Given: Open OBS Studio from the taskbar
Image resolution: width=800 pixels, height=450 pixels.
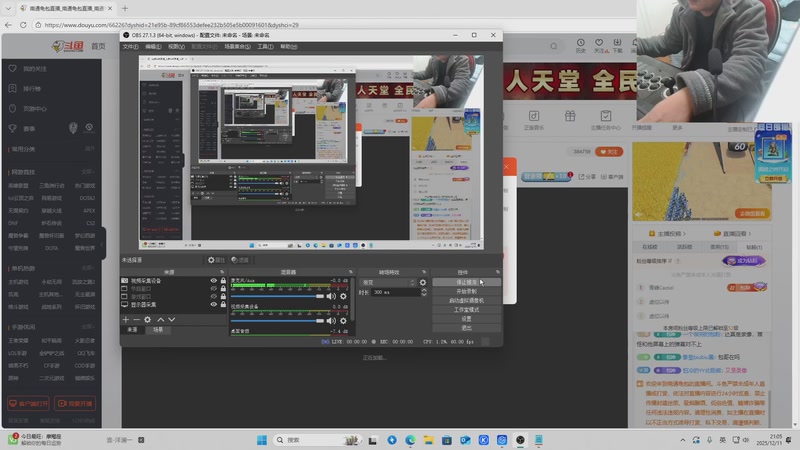Looking at the screenshot, I should click(520, 440).
